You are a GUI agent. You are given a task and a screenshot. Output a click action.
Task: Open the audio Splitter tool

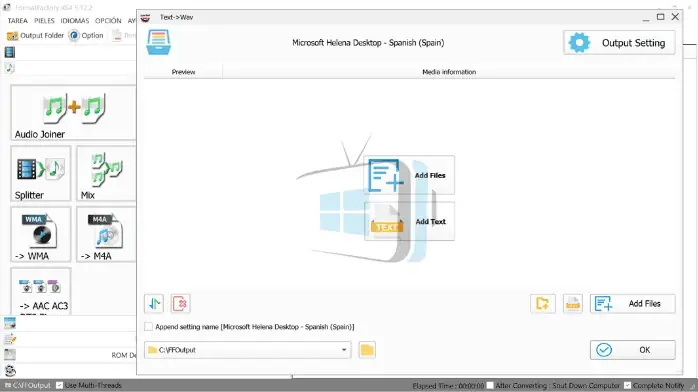(x=41, y=174)
